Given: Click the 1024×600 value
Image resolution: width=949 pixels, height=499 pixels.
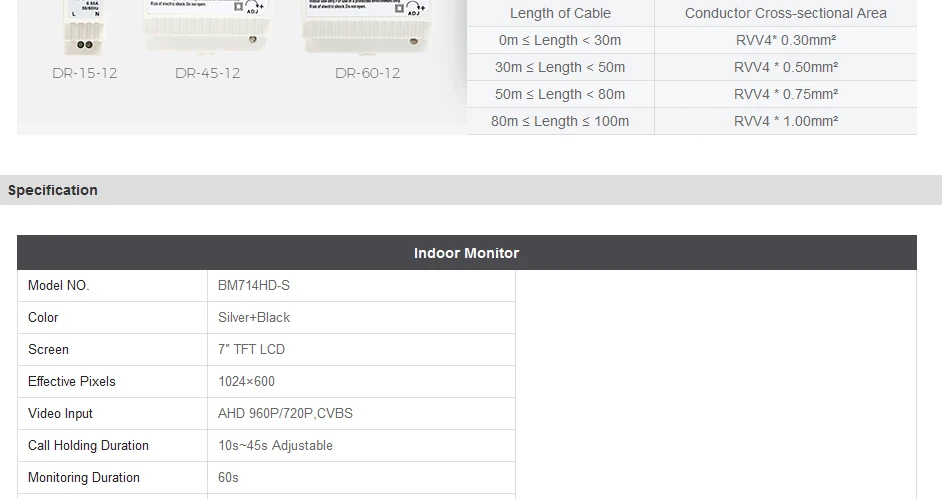Looking at the screenshot, I should click(246, 382).
